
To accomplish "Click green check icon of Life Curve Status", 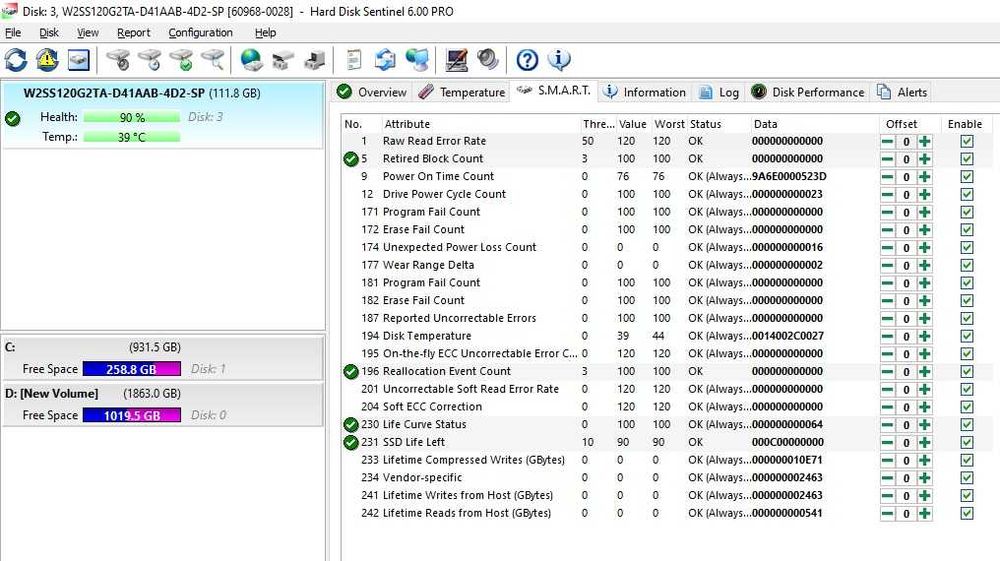I will point(351,425).
